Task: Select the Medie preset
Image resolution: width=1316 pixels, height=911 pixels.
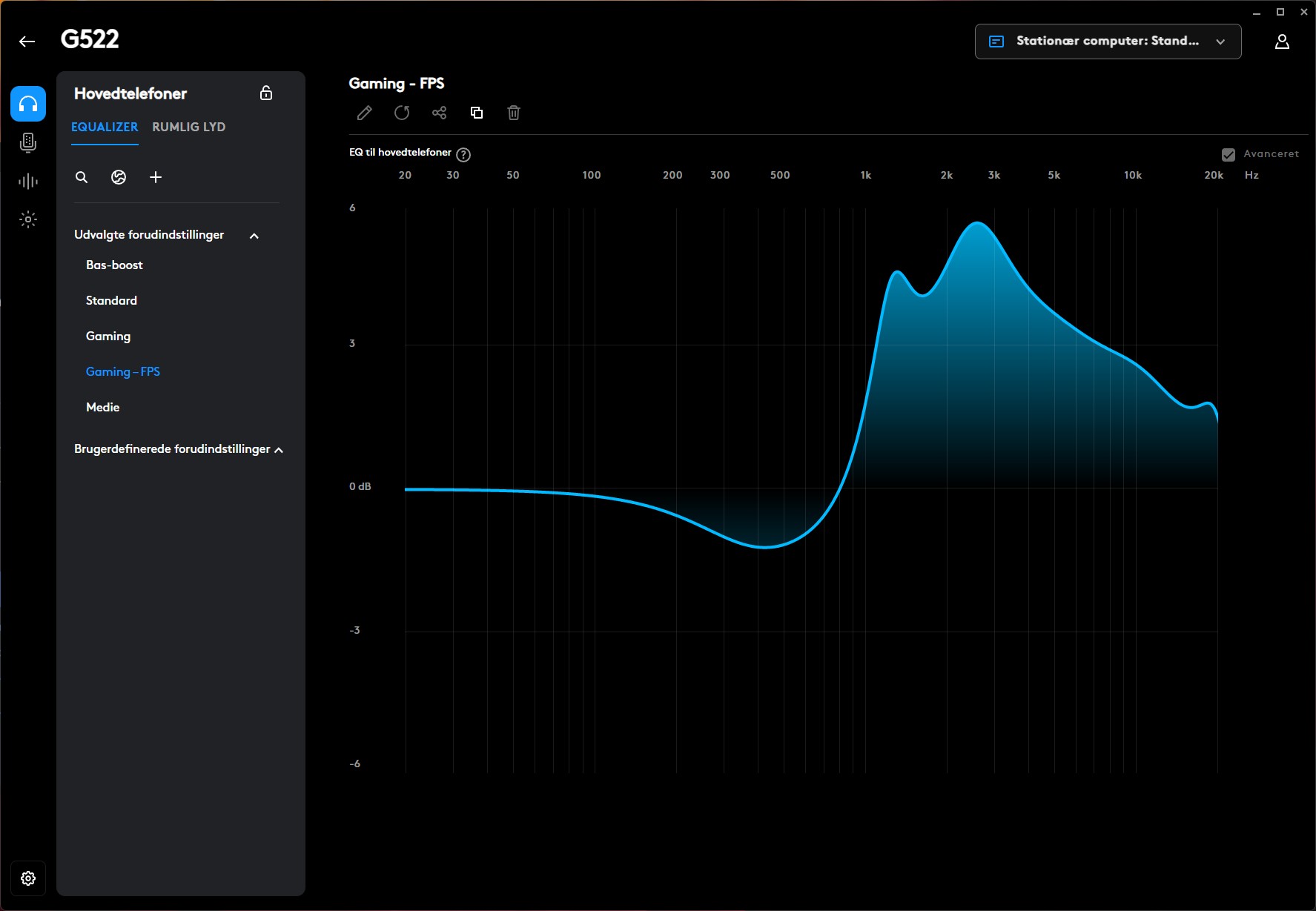Action: coord(102,407)
